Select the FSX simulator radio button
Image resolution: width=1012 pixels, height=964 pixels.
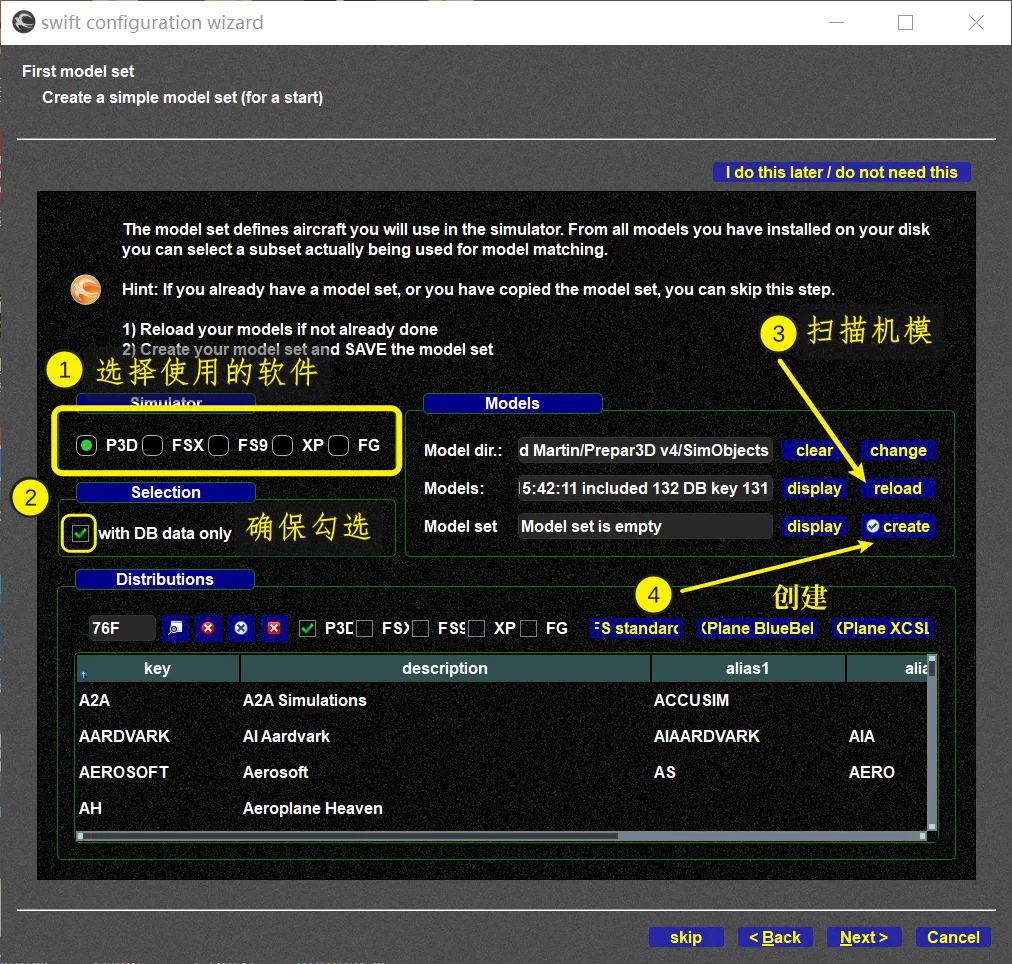tap(152, 445)
